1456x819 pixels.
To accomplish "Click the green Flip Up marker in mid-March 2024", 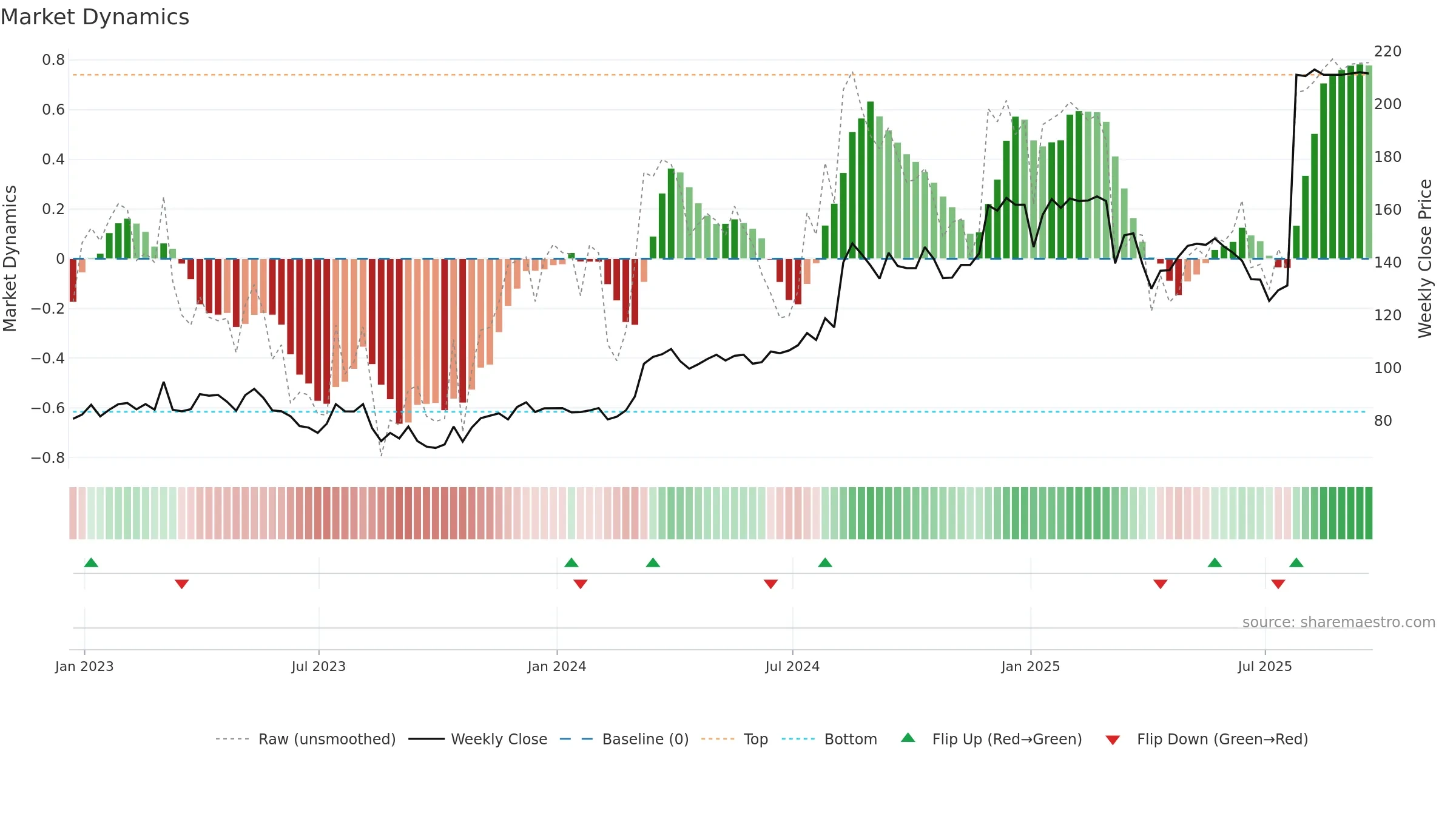I will point(653,562).
